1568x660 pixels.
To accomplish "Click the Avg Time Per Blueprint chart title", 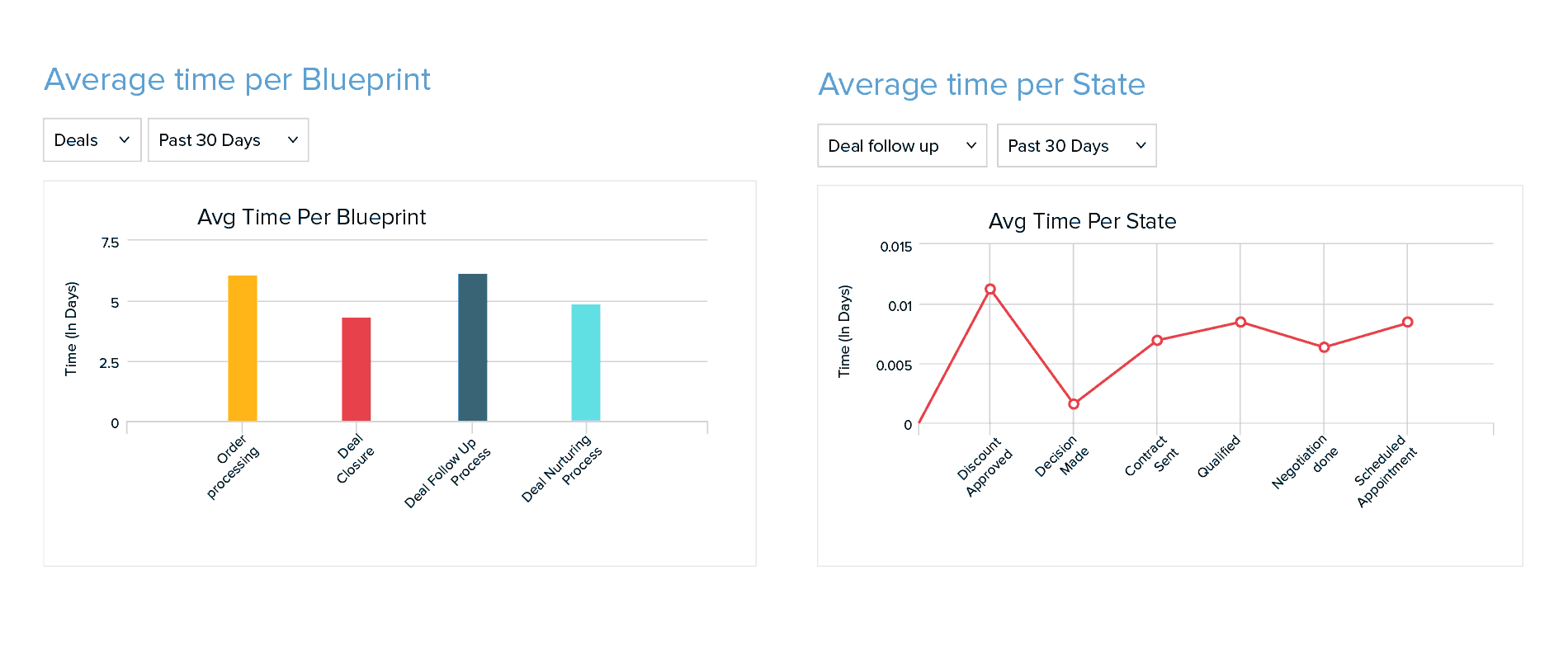I will point(311,217).
